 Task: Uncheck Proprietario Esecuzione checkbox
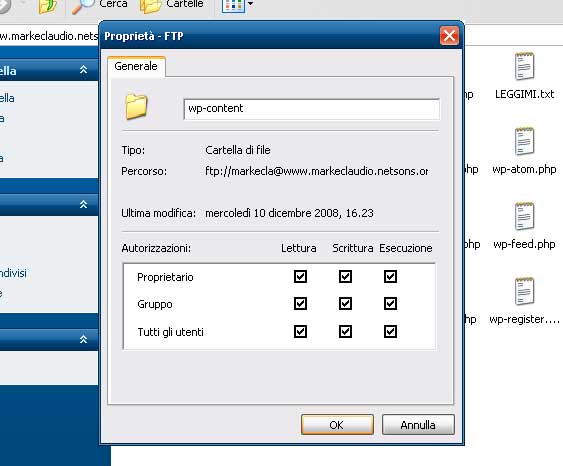(390, 276)
